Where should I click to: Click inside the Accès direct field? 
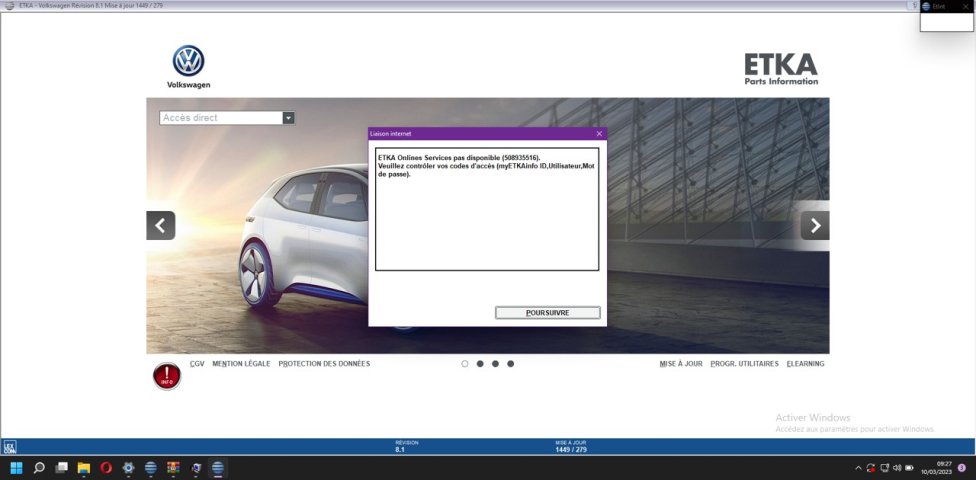coord(221,118)
